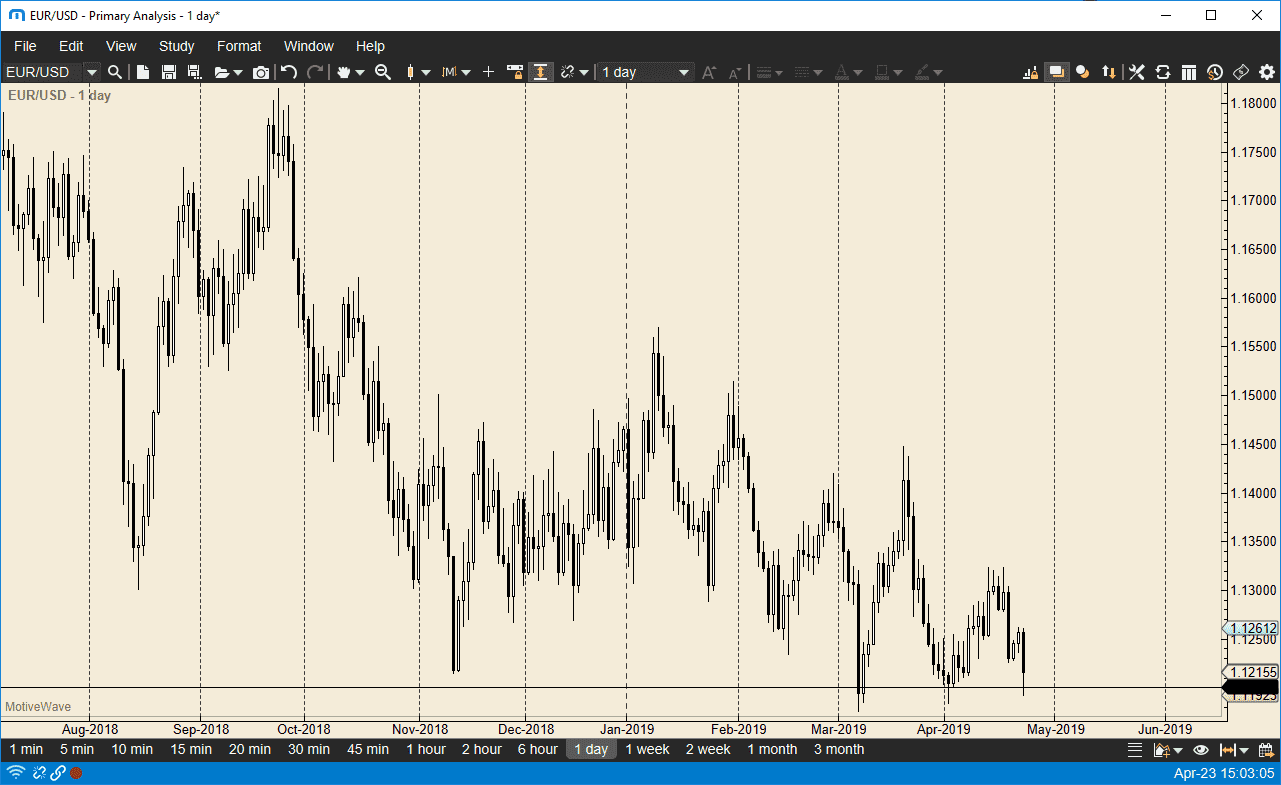Open the depth of market columns view
Image resolution: width=1281 pixels, height=785 pixels.
1187,71
